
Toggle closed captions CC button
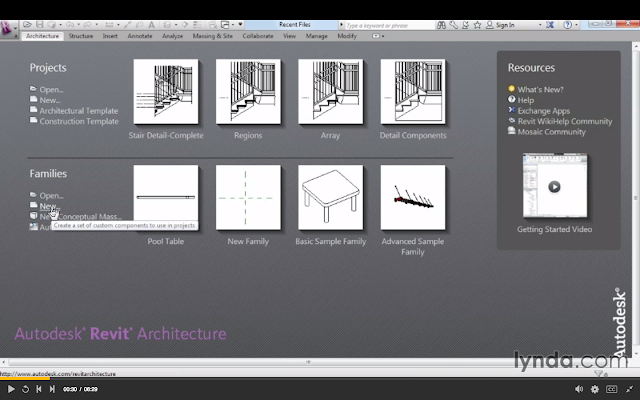[x=611, y=389]
